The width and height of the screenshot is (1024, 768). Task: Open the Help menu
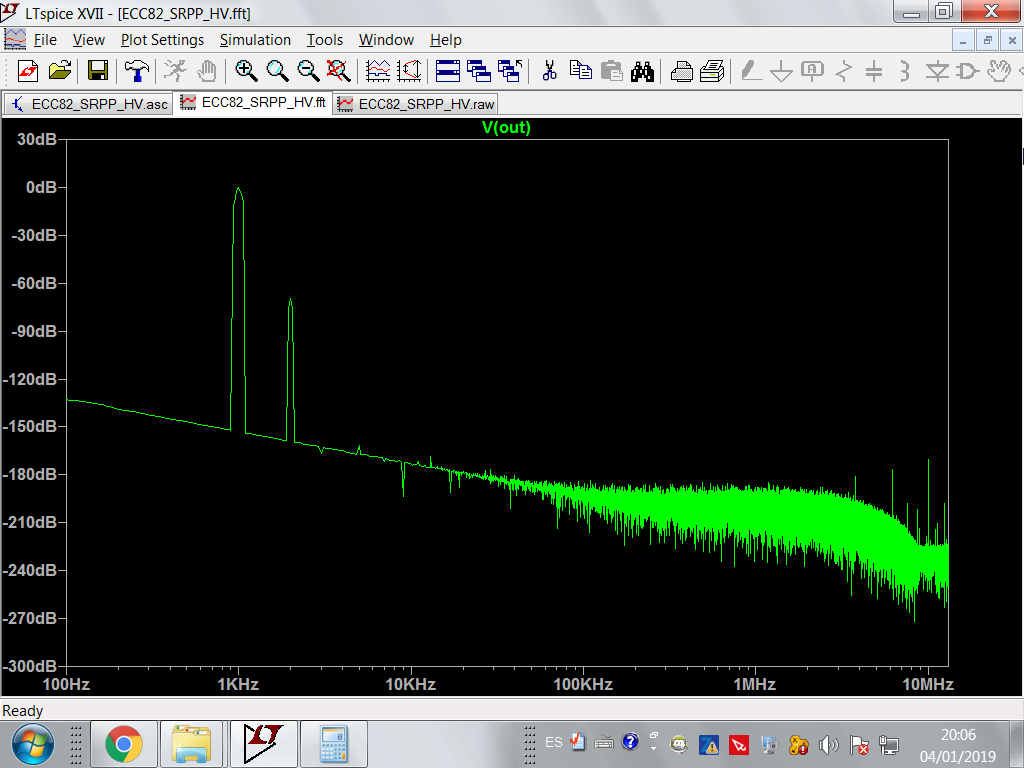(446, 40)
